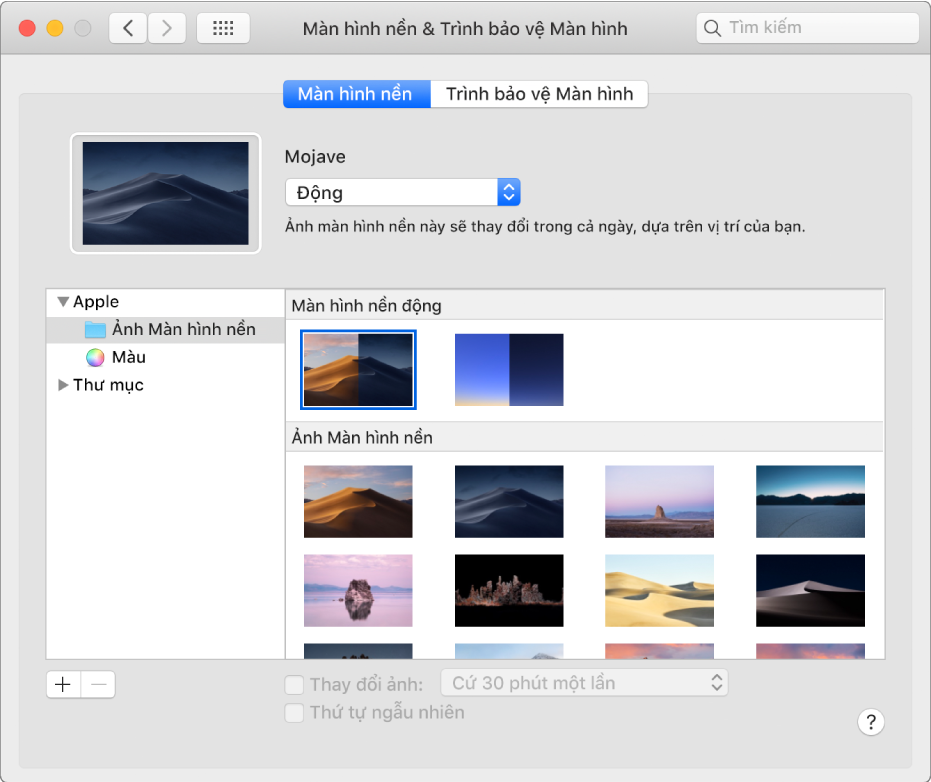
Task: Open the Động appearance dropdown
Action: tap(403, 192)
